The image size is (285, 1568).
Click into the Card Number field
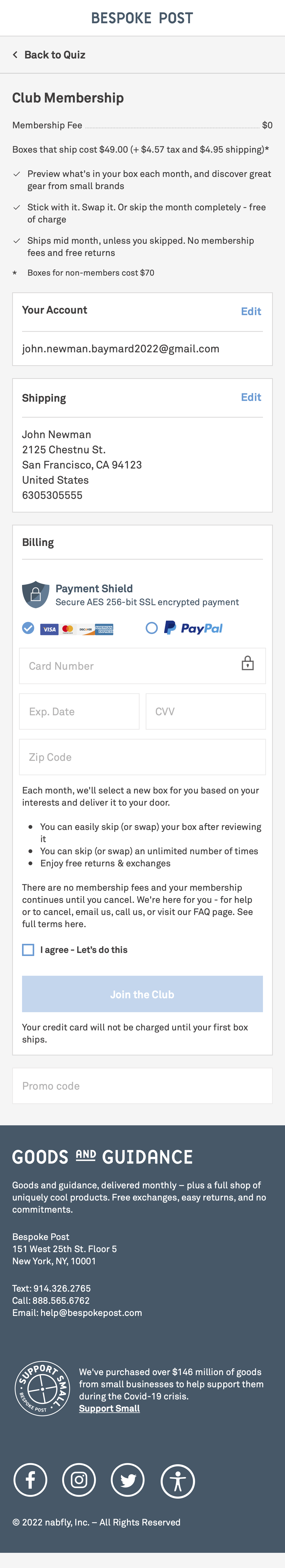pos(122,666)
